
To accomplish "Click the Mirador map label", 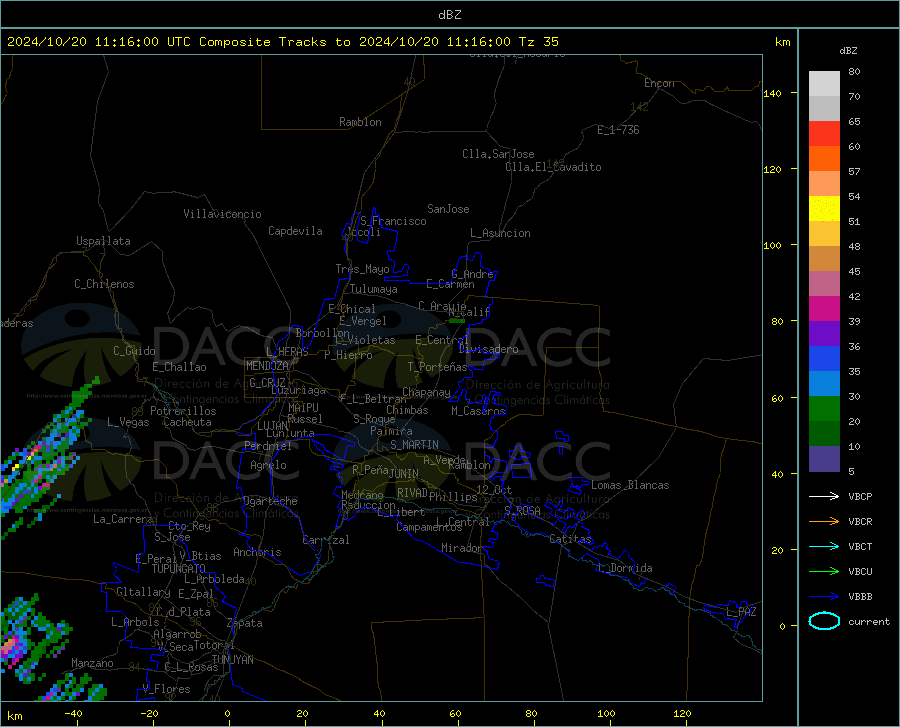I will click(x=462, y=548).
